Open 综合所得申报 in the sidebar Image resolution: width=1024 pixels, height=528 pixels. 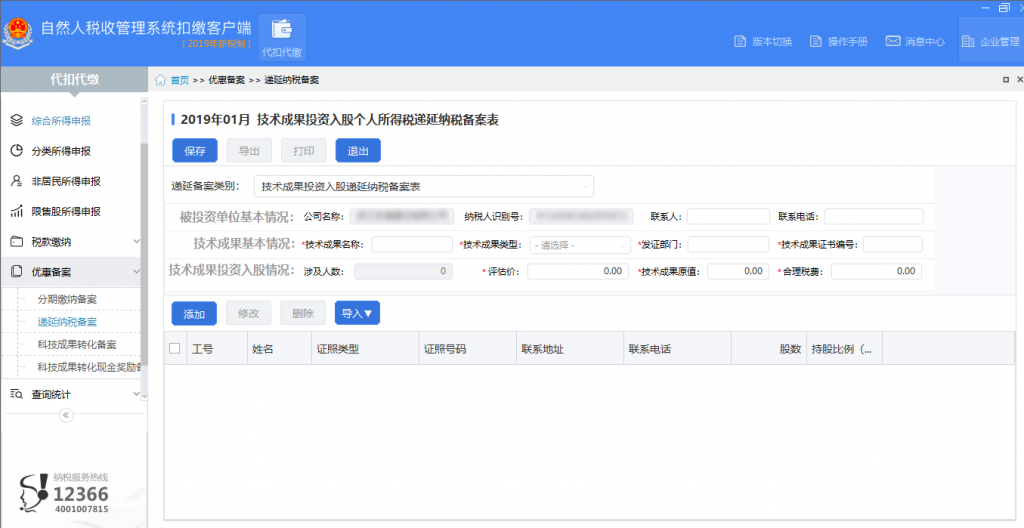coord(61,121)
